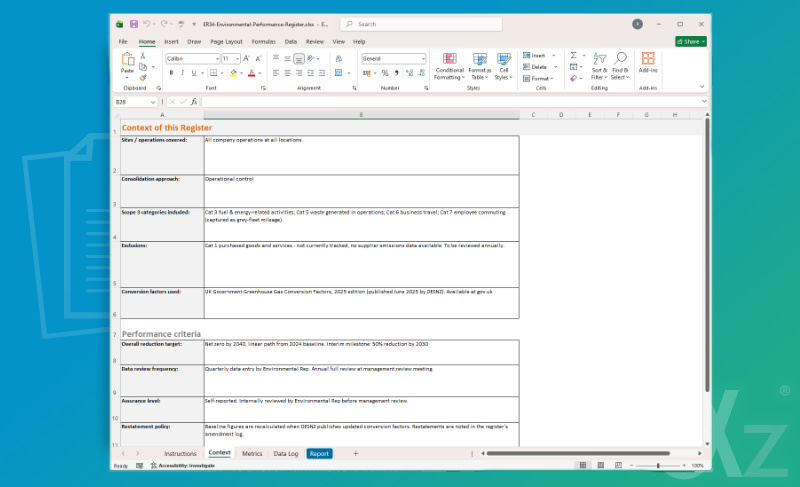Toggle Underline formatting
Image resolution: width=800 pixels, height=487 pixels.
pyautogui.click(x=194, y=73)
